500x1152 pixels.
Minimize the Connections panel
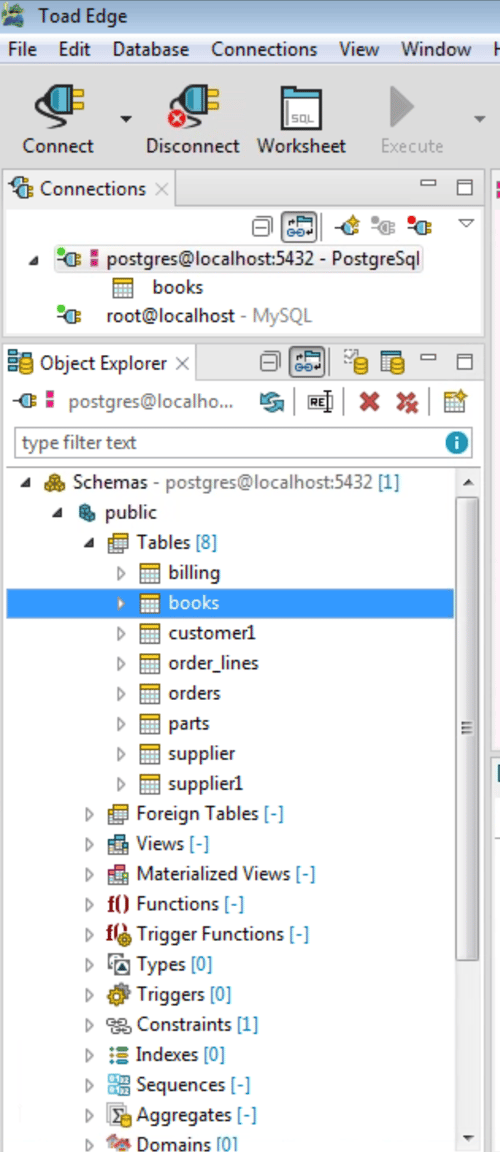(428, 184)
